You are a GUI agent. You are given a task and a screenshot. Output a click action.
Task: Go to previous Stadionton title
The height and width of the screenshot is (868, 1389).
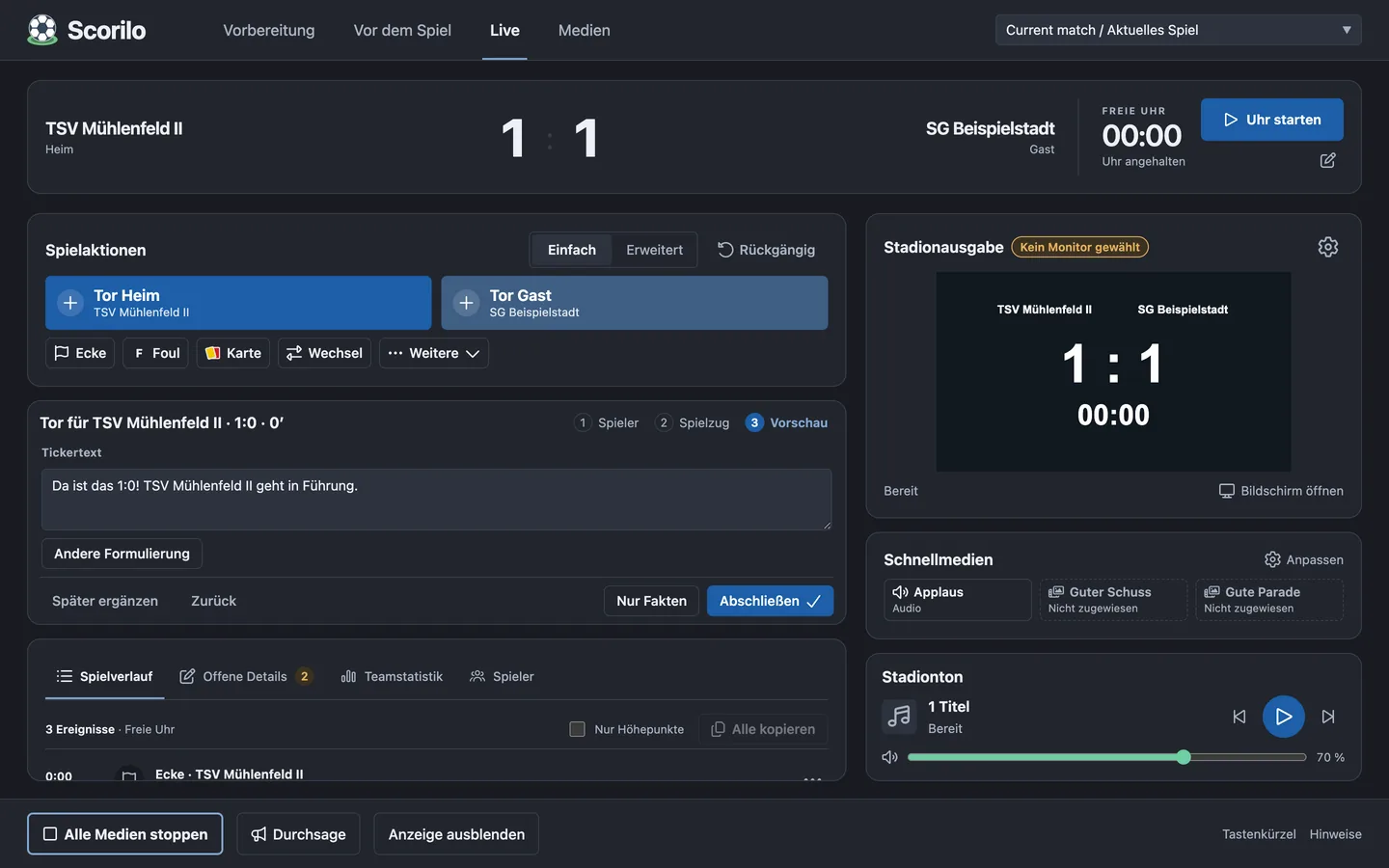tap(1239, 717)
